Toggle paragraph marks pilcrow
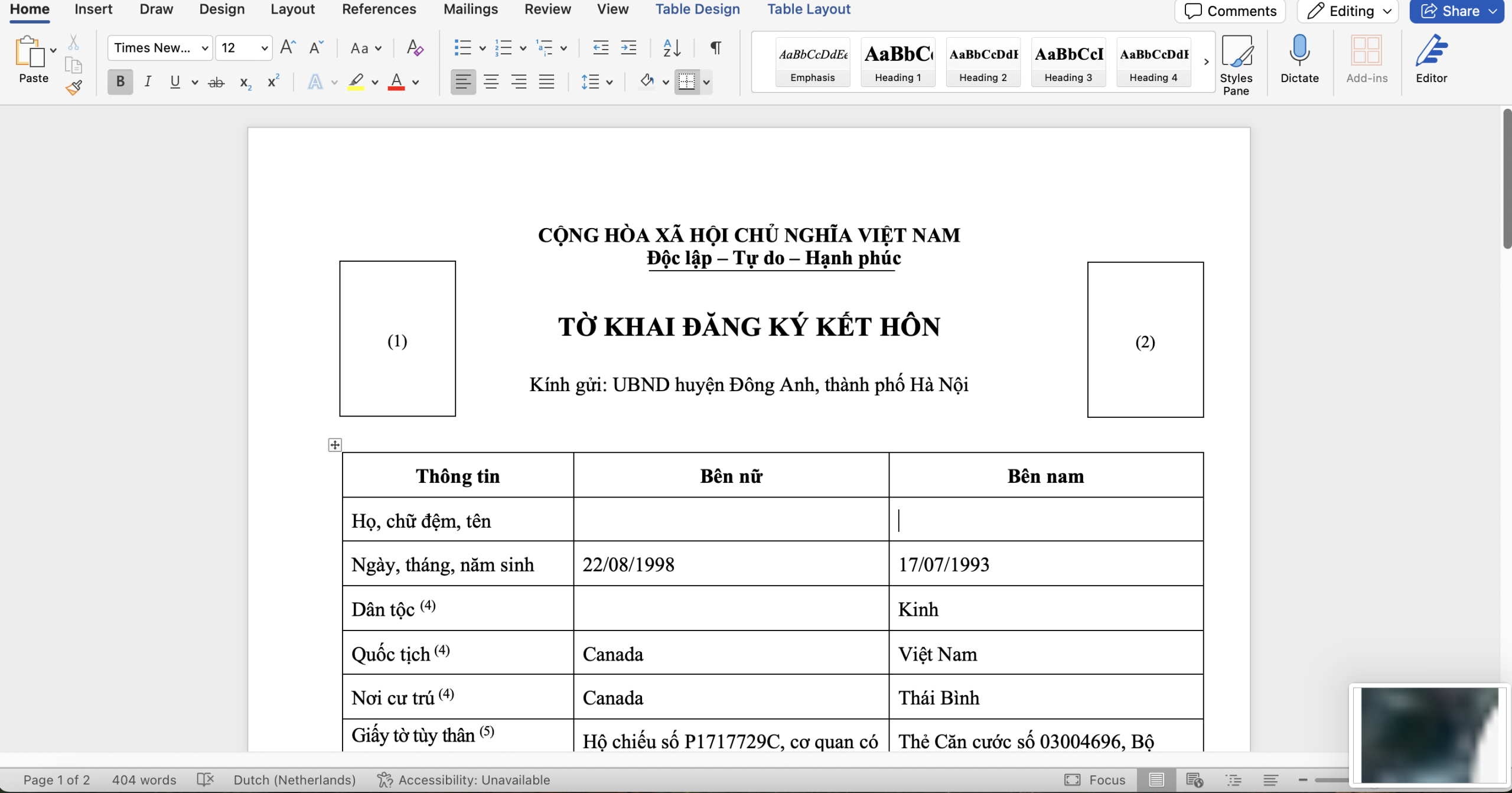The image size is (1512, 793). point(715,47)
